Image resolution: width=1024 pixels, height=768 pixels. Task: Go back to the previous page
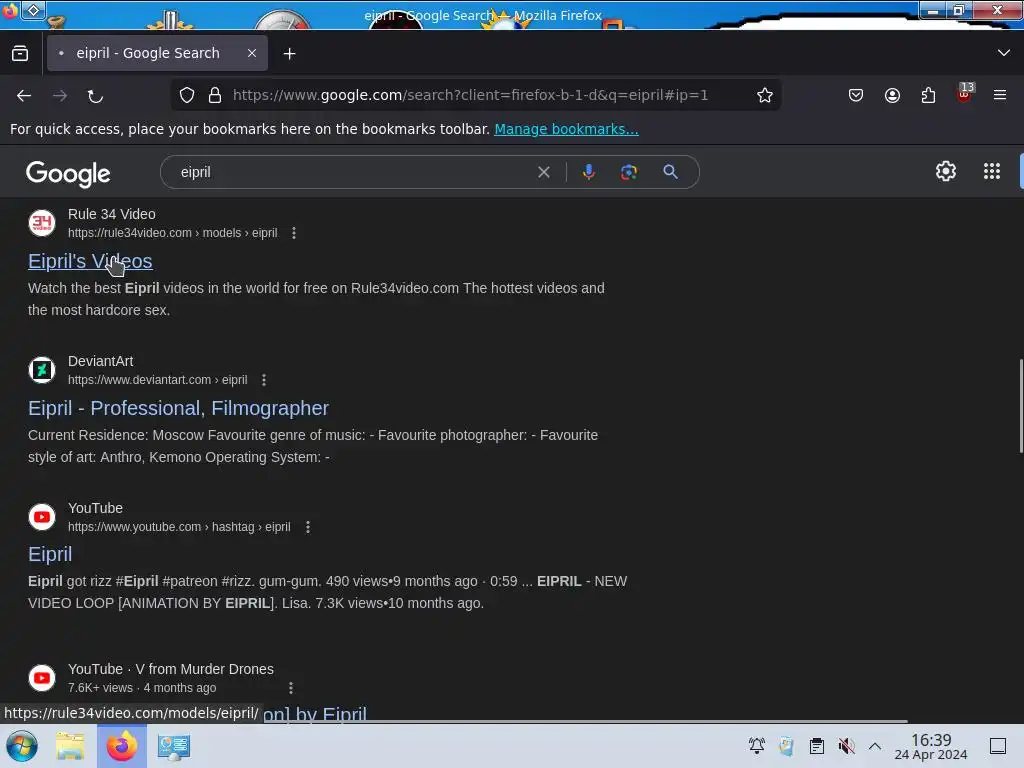point(24,95)
